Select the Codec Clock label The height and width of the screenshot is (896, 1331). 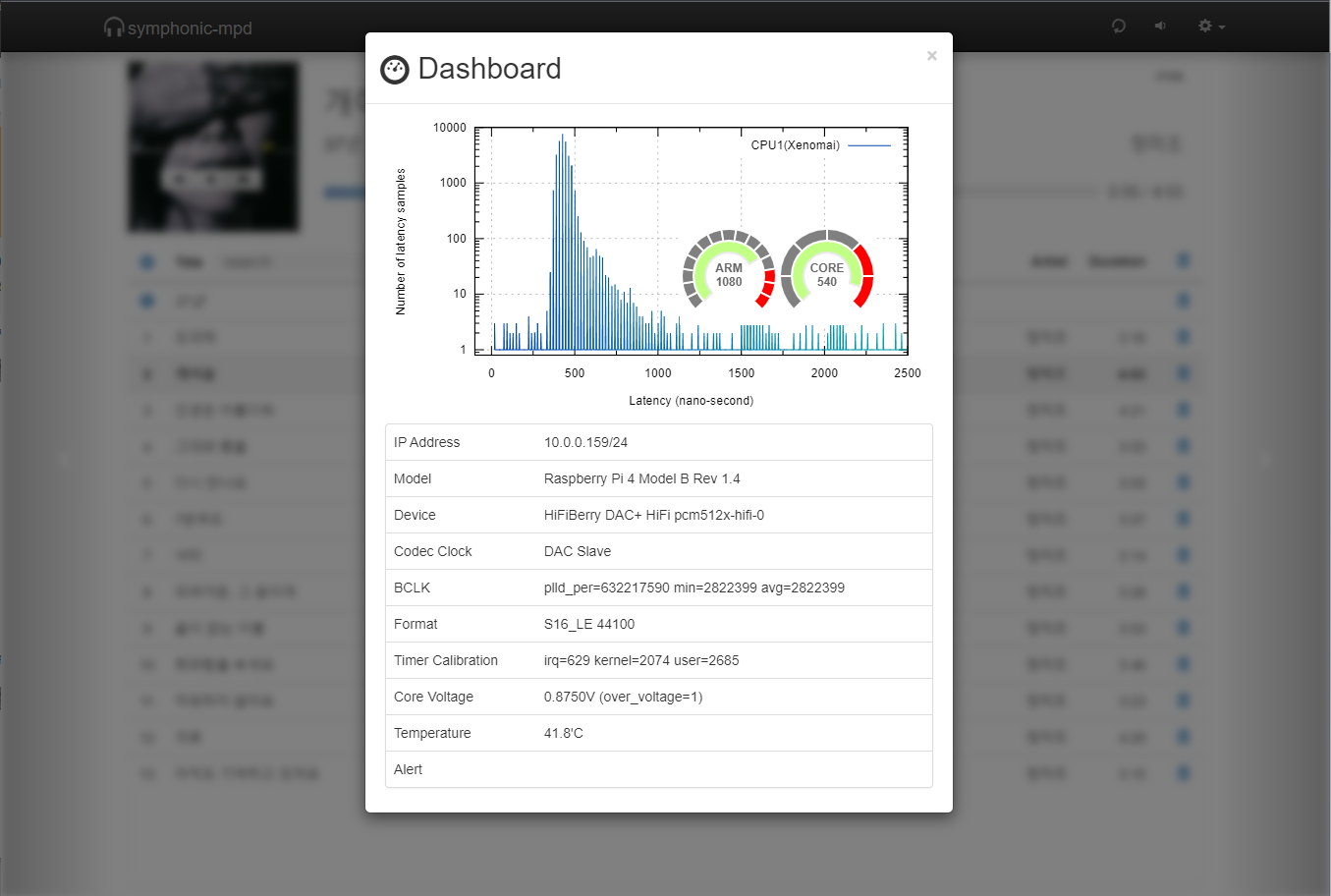click(x=432, y=551)
